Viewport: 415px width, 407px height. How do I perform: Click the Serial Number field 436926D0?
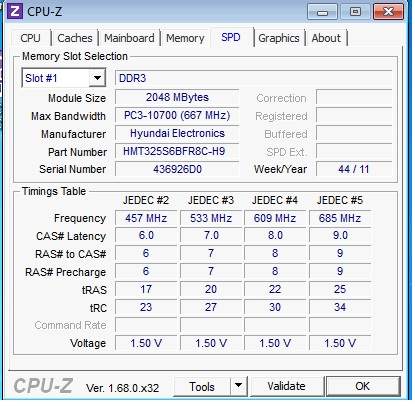(x=177, y=169)
